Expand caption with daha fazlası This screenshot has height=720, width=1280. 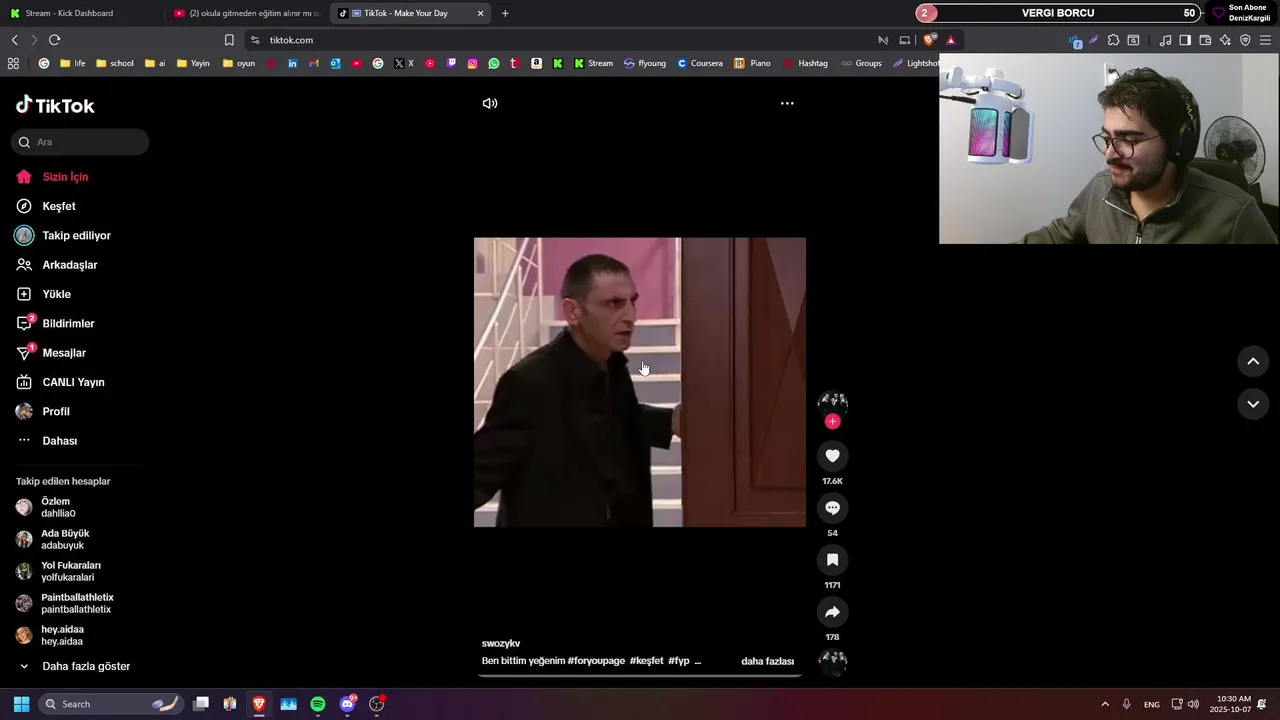[767, 661]
